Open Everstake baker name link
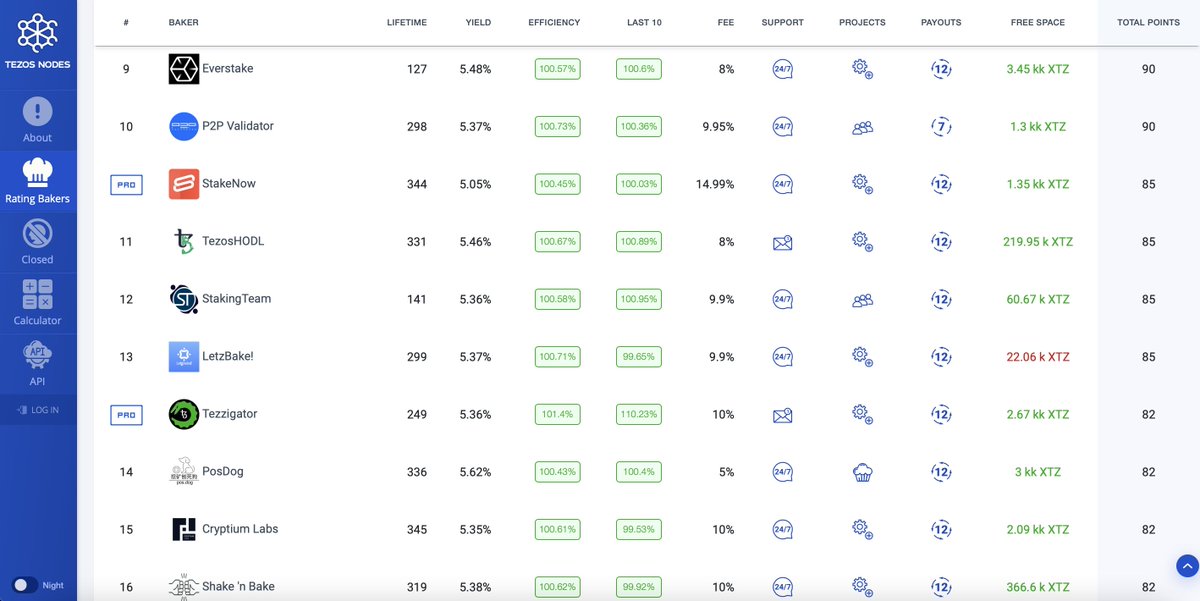Screen dimensions: 1200x601 point(228,69)
